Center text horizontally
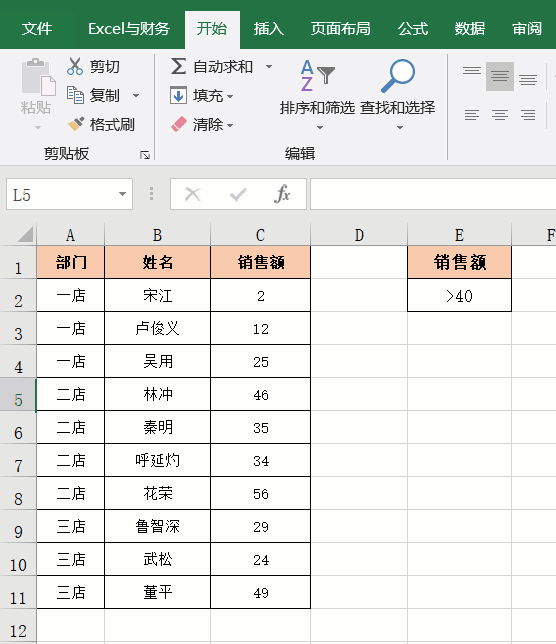The width and height of the screenshot is (556, 644). 500,115
